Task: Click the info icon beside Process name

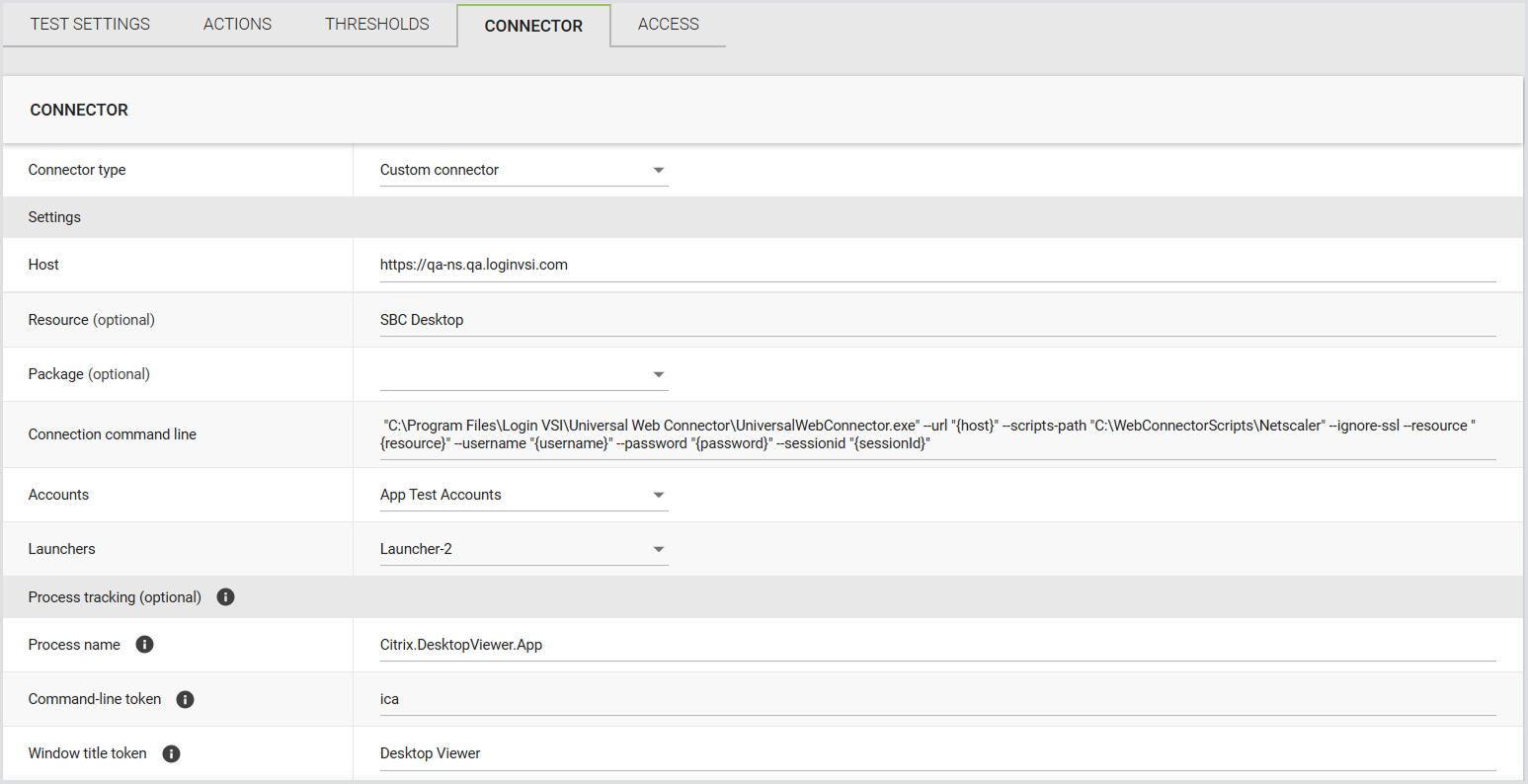Action: [x=144, y=645]
